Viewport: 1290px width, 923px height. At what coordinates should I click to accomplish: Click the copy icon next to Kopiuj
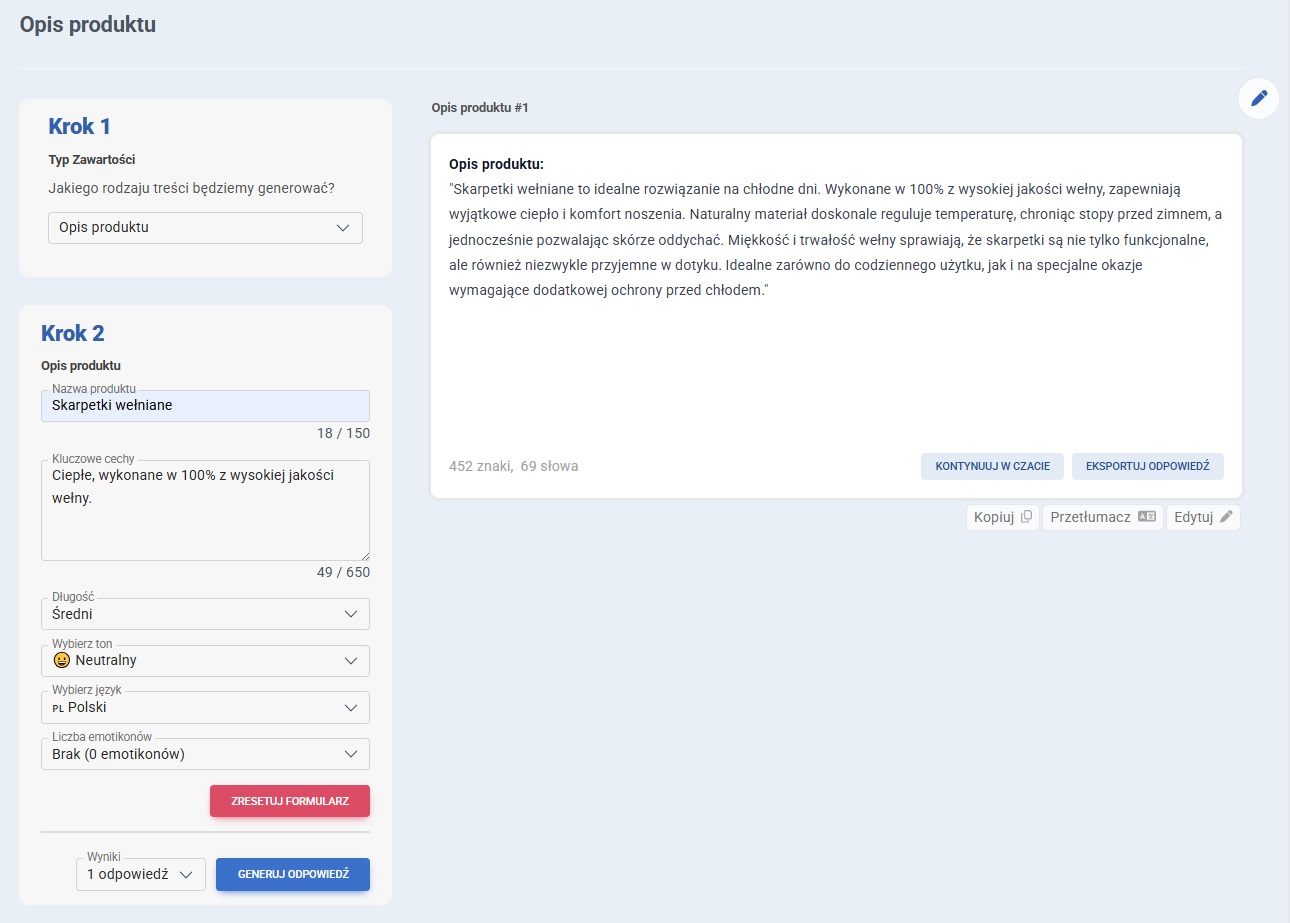[1026, 517]
